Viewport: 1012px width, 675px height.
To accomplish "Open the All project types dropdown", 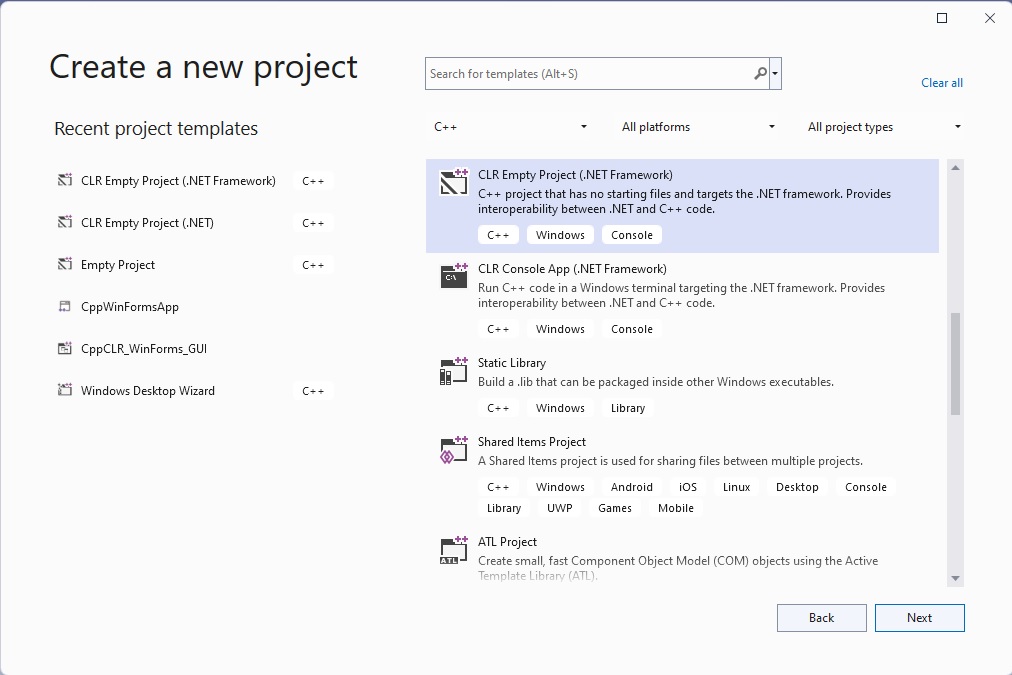I will click(x=884, y=127).
